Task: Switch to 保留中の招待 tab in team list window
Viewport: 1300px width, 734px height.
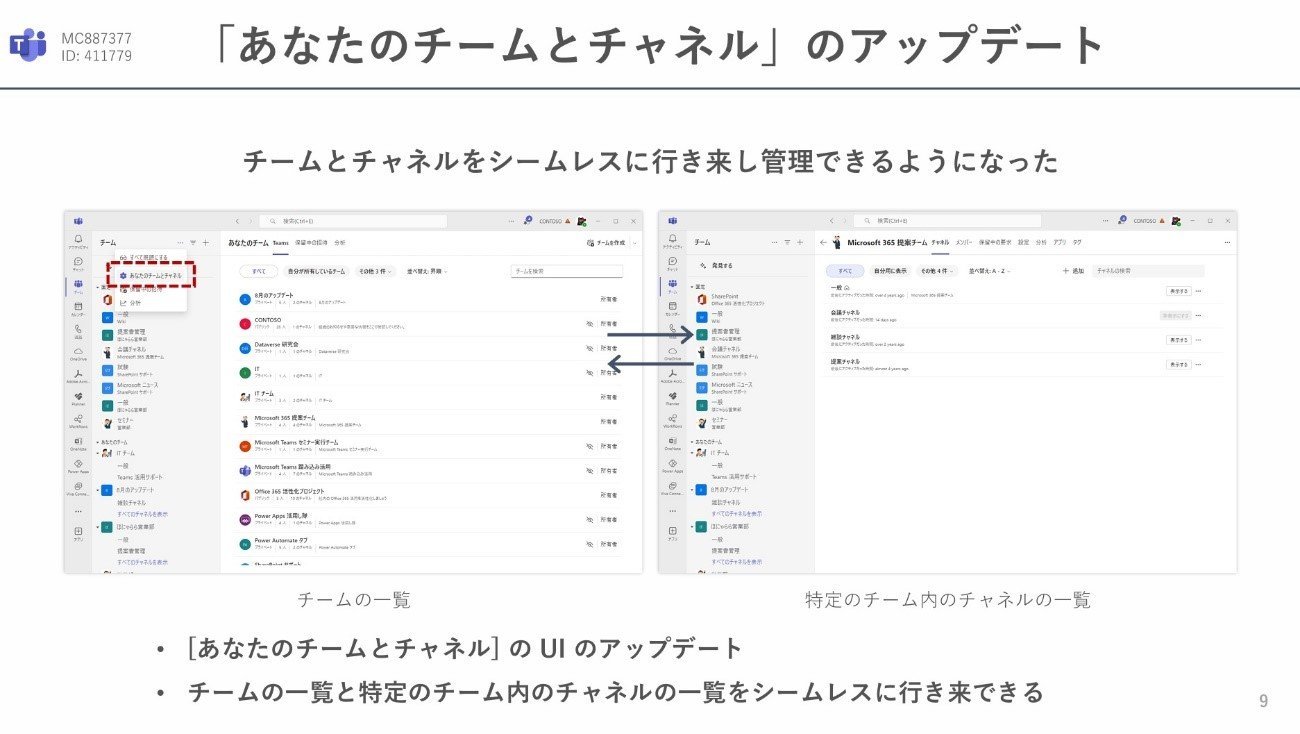Action: tap(311, 242)
